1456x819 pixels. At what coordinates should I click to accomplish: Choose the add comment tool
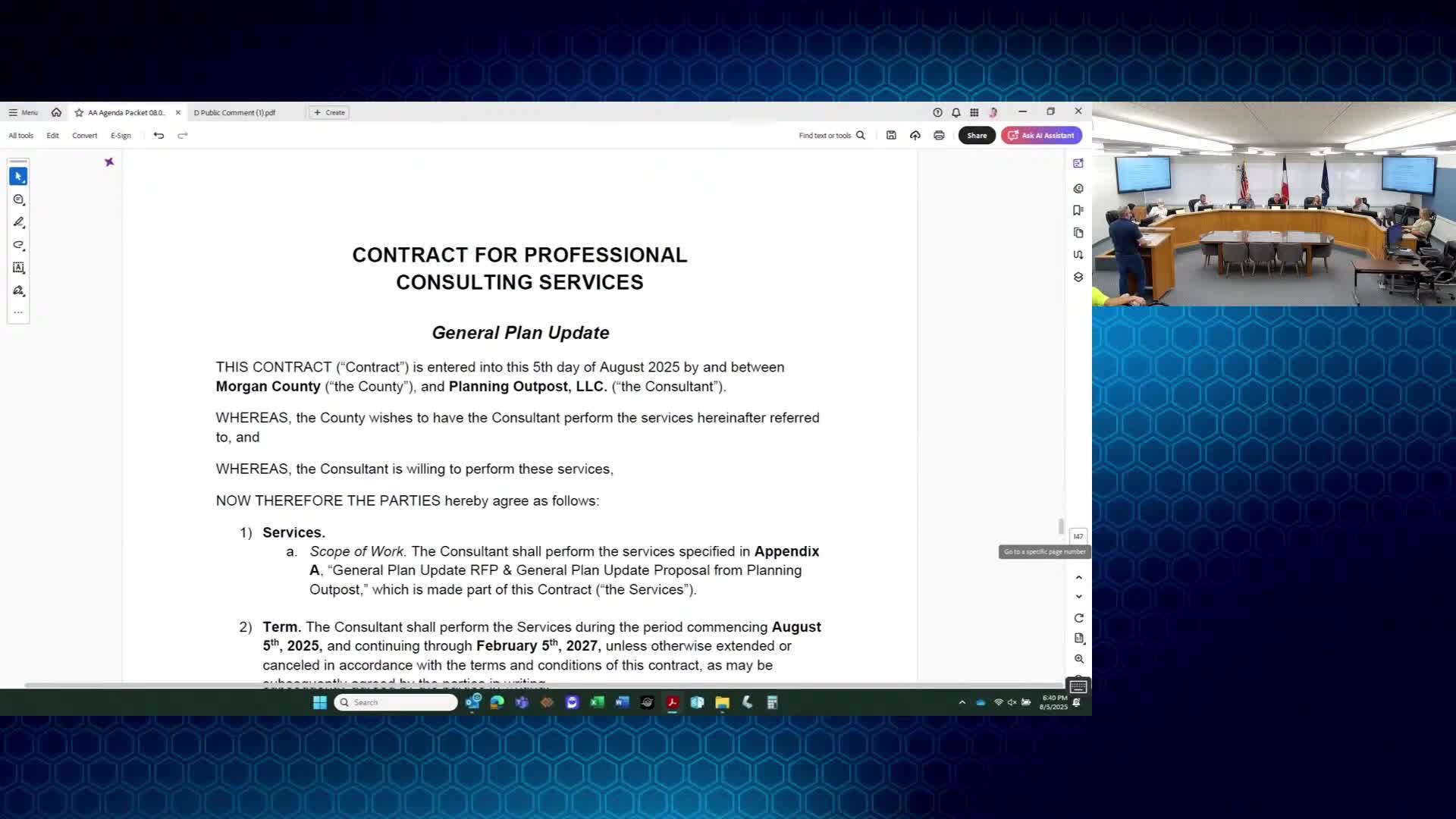[x=18, y=199]
